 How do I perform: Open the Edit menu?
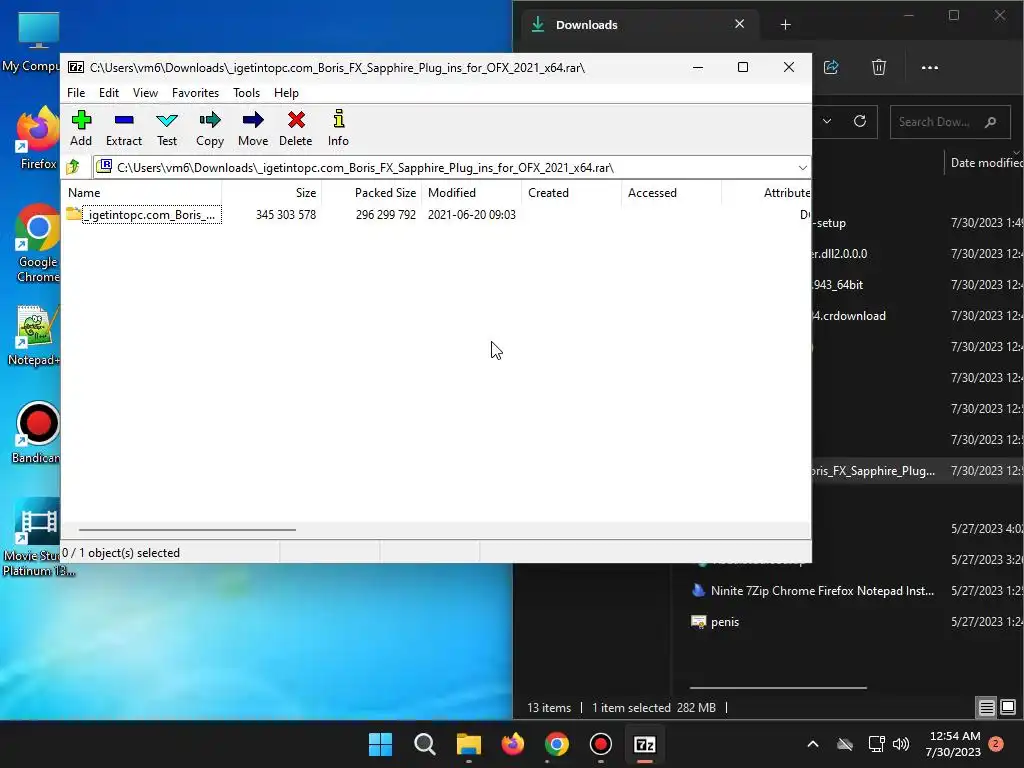point(108,93)
